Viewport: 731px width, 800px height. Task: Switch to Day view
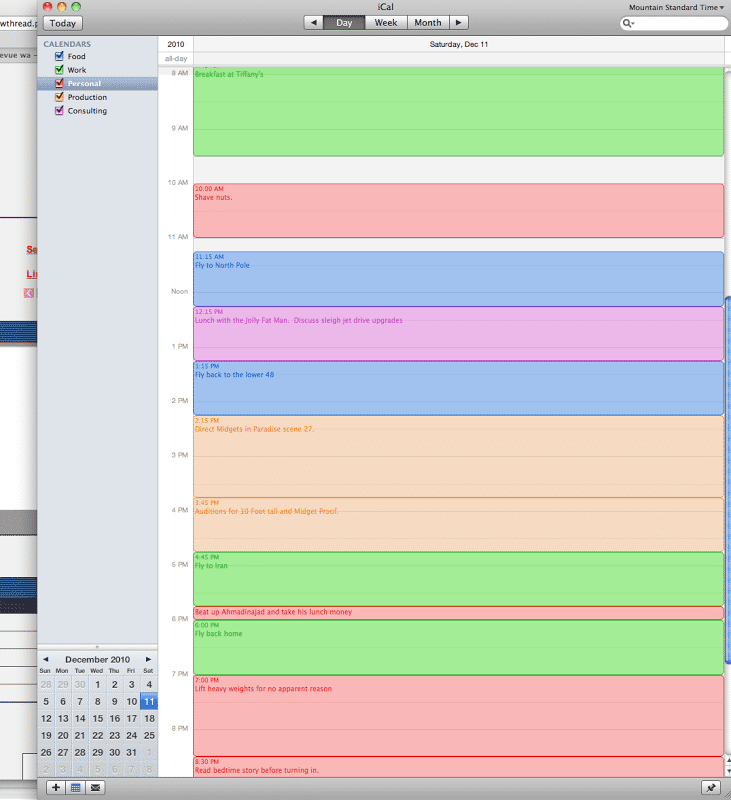(x=344, y=22)
